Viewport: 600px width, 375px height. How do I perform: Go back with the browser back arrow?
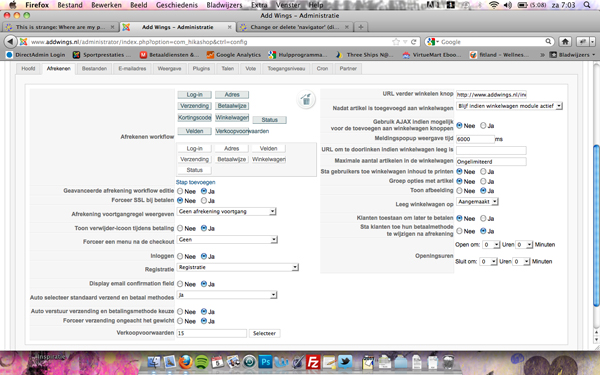11,42
